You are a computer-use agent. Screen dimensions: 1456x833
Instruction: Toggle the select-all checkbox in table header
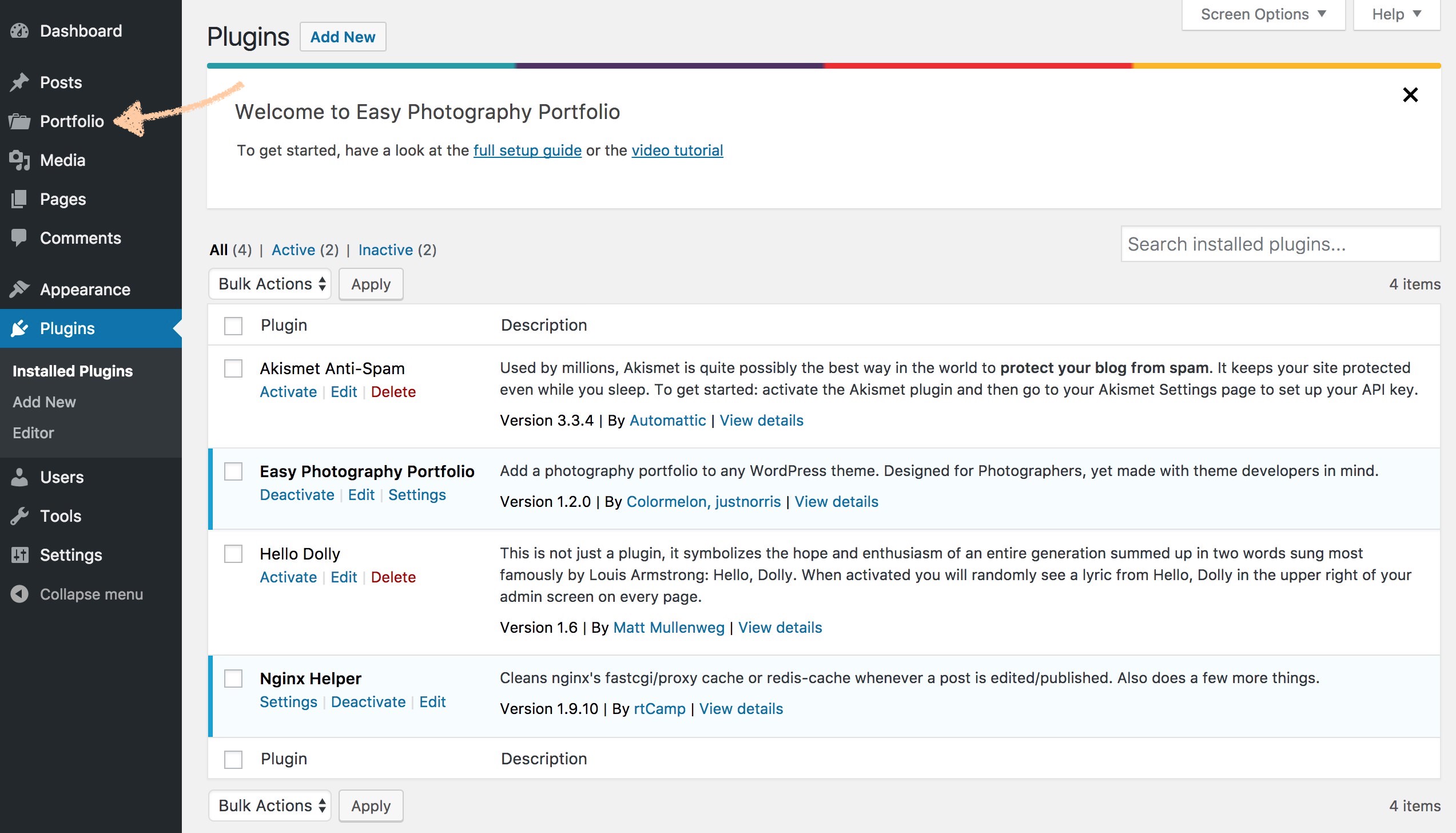pyautogui.click(x=233, y=326)
